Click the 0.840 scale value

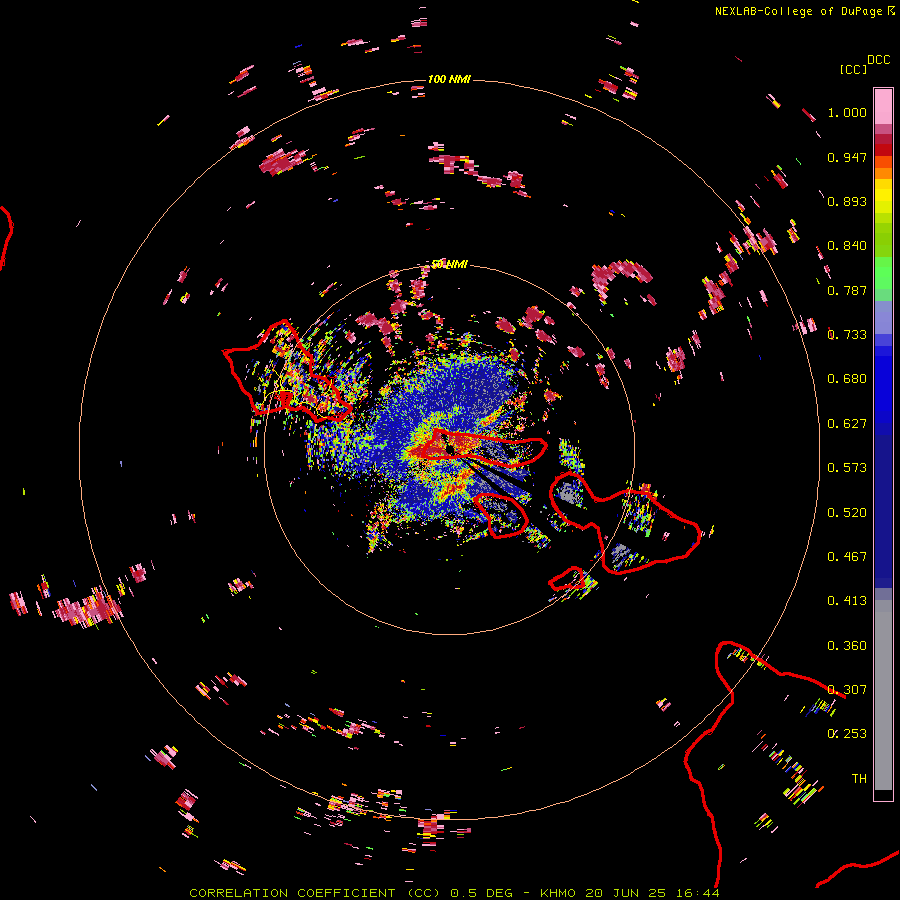[x=847, y=246]
